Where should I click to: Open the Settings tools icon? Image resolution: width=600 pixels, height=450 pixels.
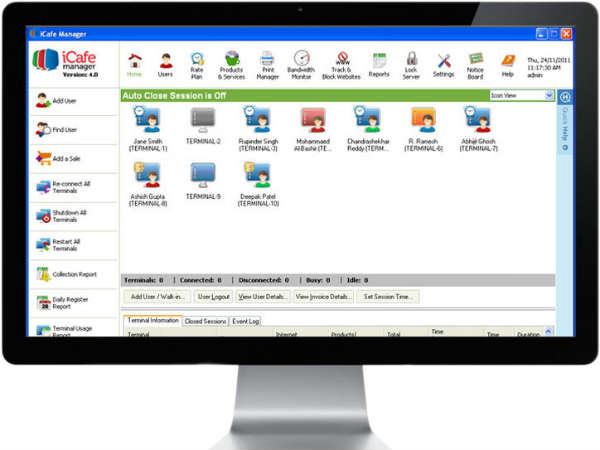click(443, 65)
